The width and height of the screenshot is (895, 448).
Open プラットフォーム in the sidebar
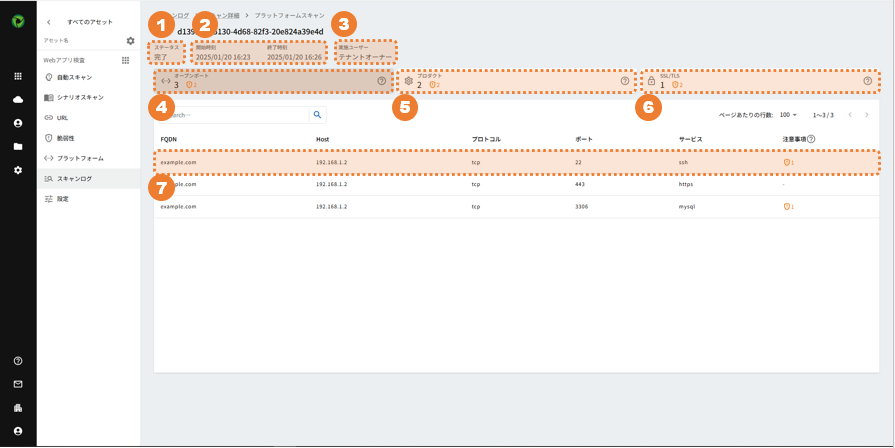[x=88, y=158]
